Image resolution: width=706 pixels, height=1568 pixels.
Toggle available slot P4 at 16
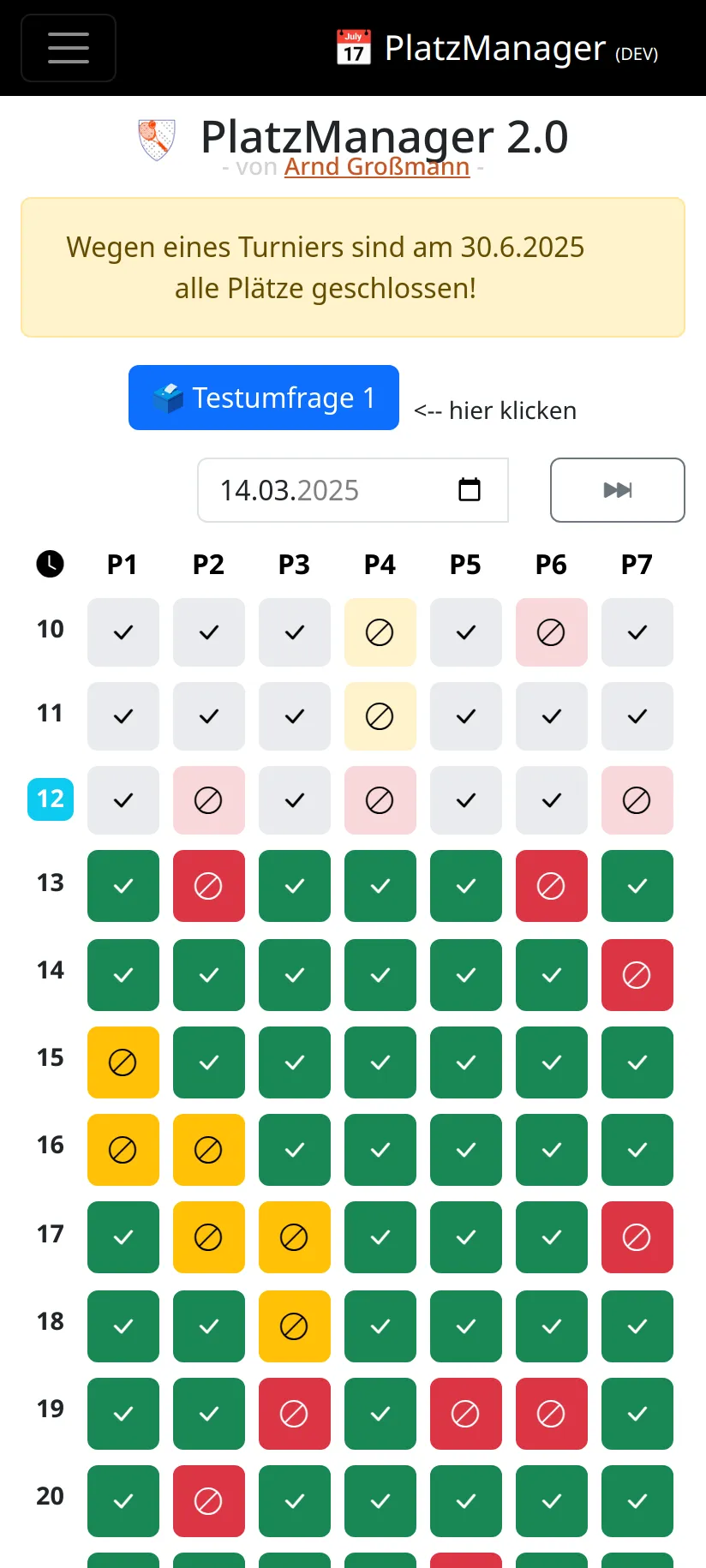point(380,1150)
